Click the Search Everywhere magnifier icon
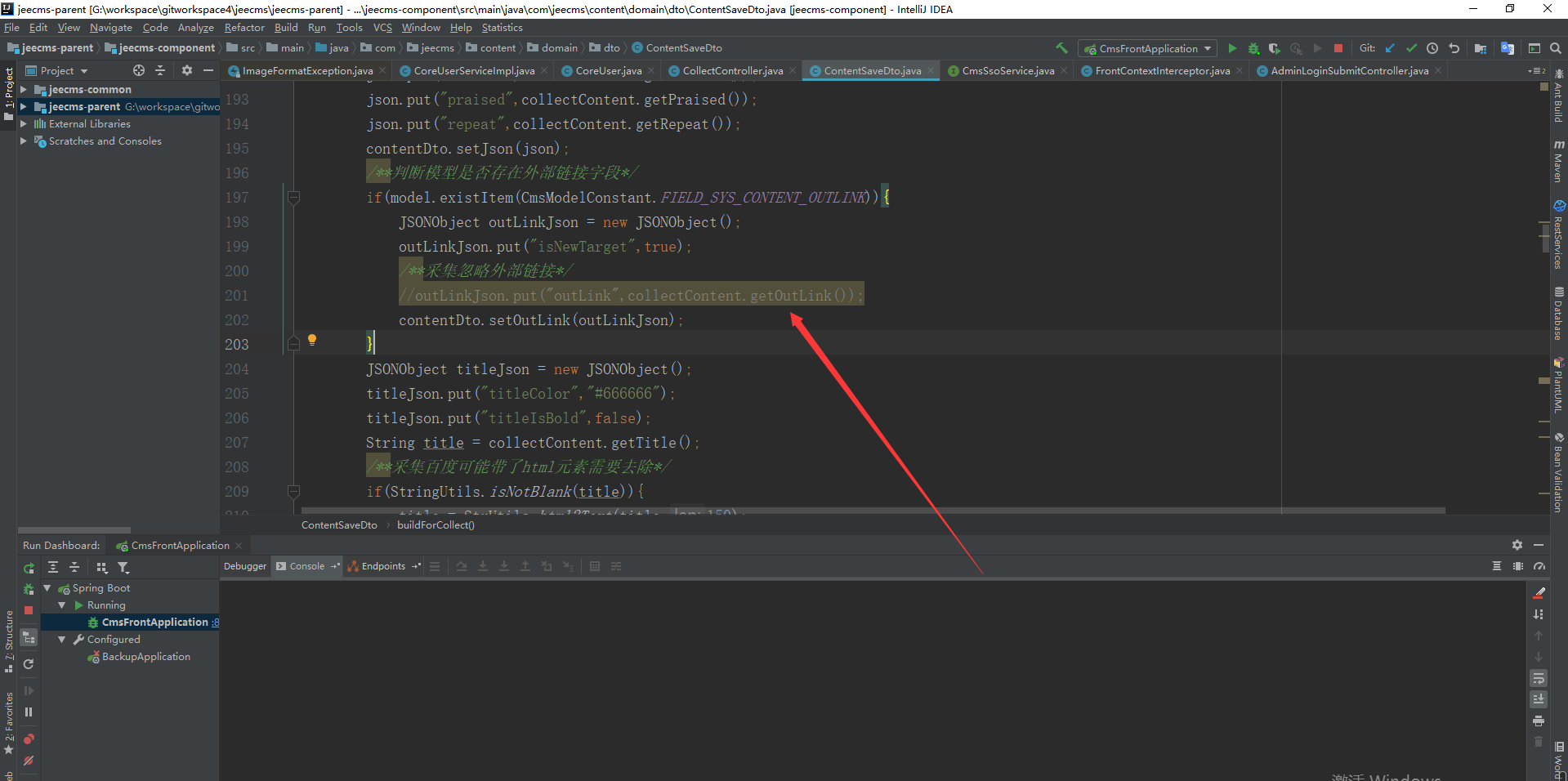The image size is (1568, 781). tap(1556, 48)
